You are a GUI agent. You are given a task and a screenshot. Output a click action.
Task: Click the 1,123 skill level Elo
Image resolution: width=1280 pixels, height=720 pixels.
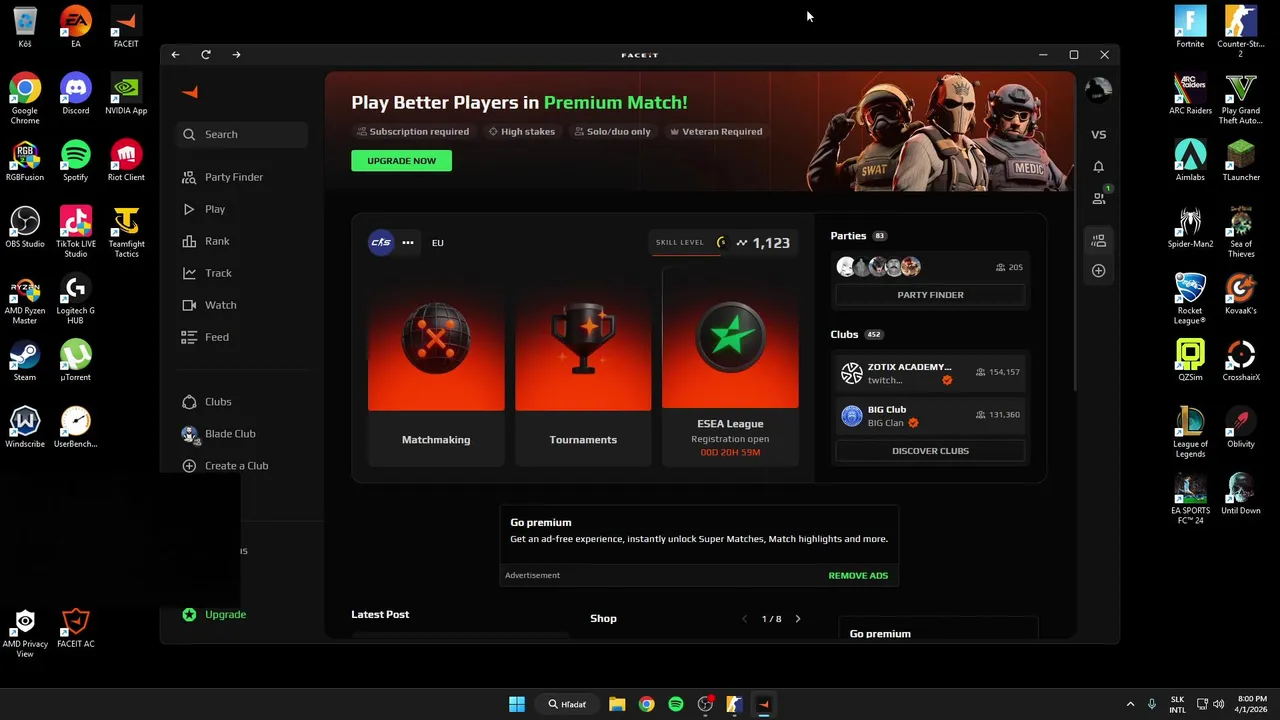coord(771,243)
